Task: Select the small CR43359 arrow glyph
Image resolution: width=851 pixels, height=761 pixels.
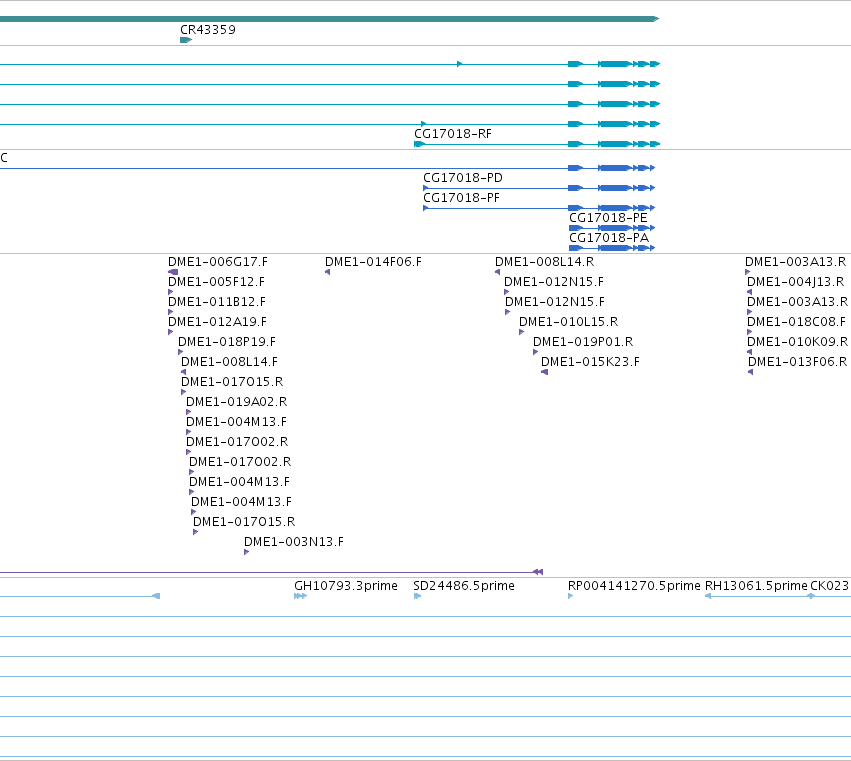Action: (186, 40)
